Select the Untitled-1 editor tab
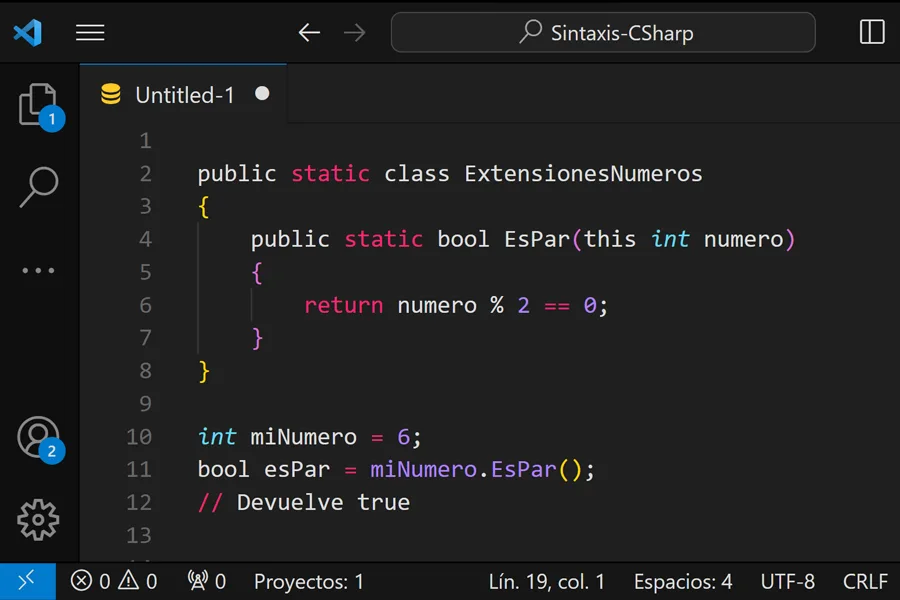Viewport: 900px width, 600px height. tap(183, 94)
